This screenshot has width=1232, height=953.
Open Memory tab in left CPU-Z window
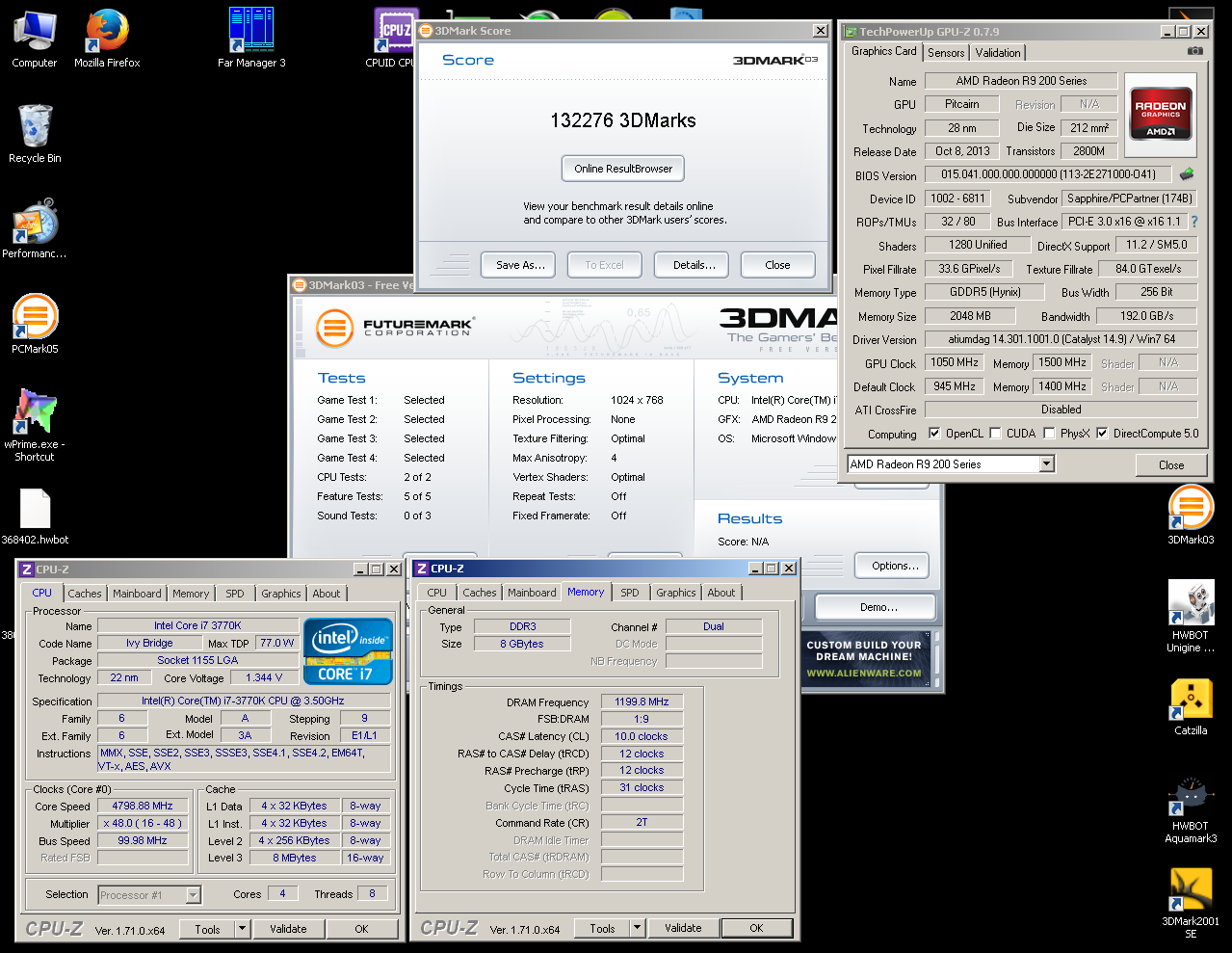tap(191, 594)
